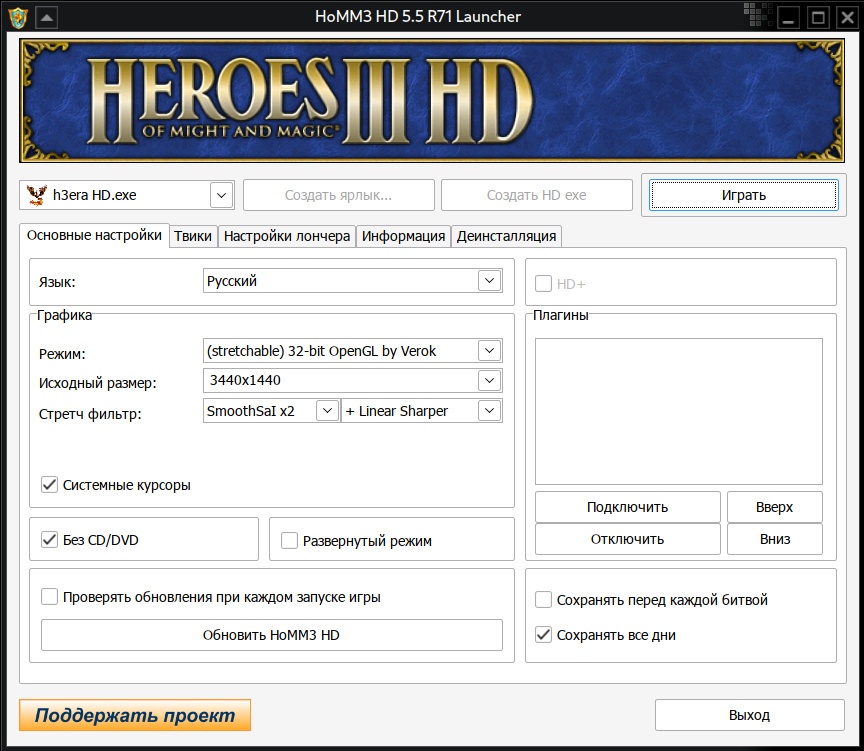Screen dimensions: 864x751
Task: Click the Вниз button
Action: pyautogui.click(x=775, y=539)
